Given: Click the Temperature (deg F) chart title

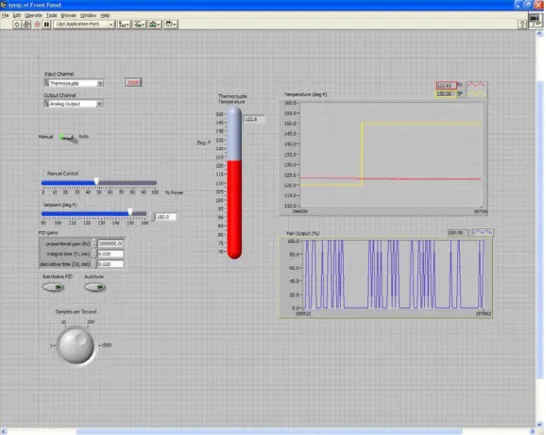Looking at the screenshot, I should tap(305, 94).
